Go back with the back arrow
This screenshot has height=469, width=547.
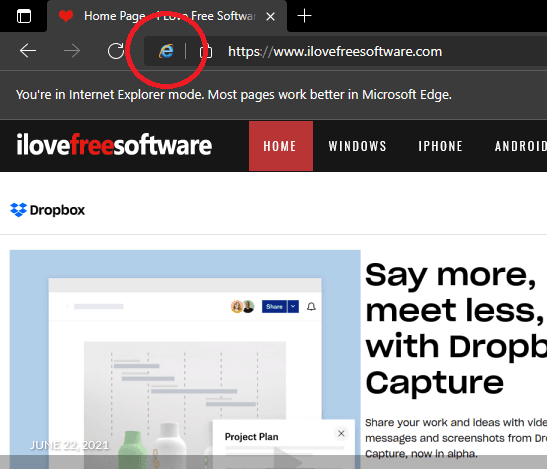tap(28, 51)
